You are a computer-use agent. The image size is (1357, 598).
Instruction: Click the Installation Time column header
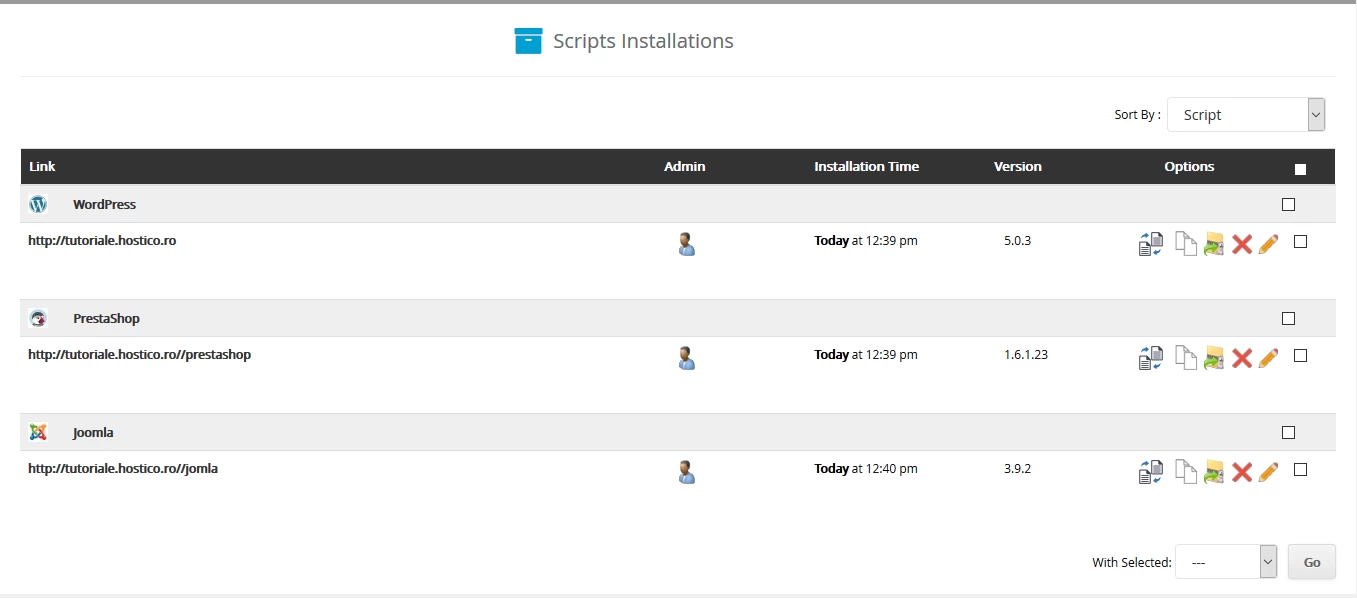866,167
